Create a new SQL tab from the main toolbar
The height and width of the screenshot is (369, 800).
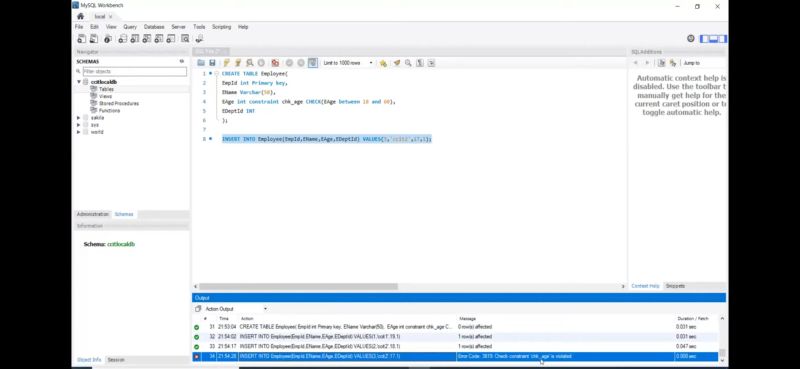click(82, 39)
